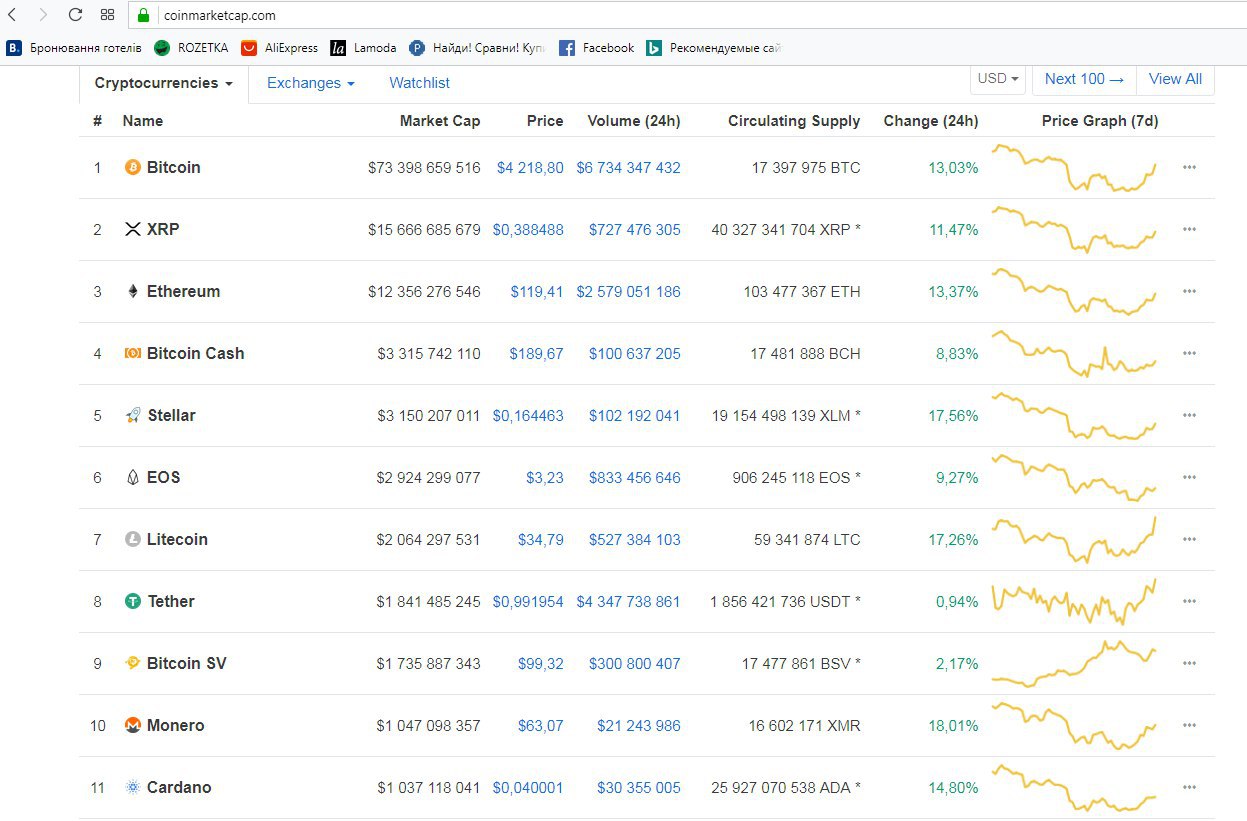Switch to the Exchanges tab
The image size is (1247, 821).
pyautogui.click(x=311, y=83)
